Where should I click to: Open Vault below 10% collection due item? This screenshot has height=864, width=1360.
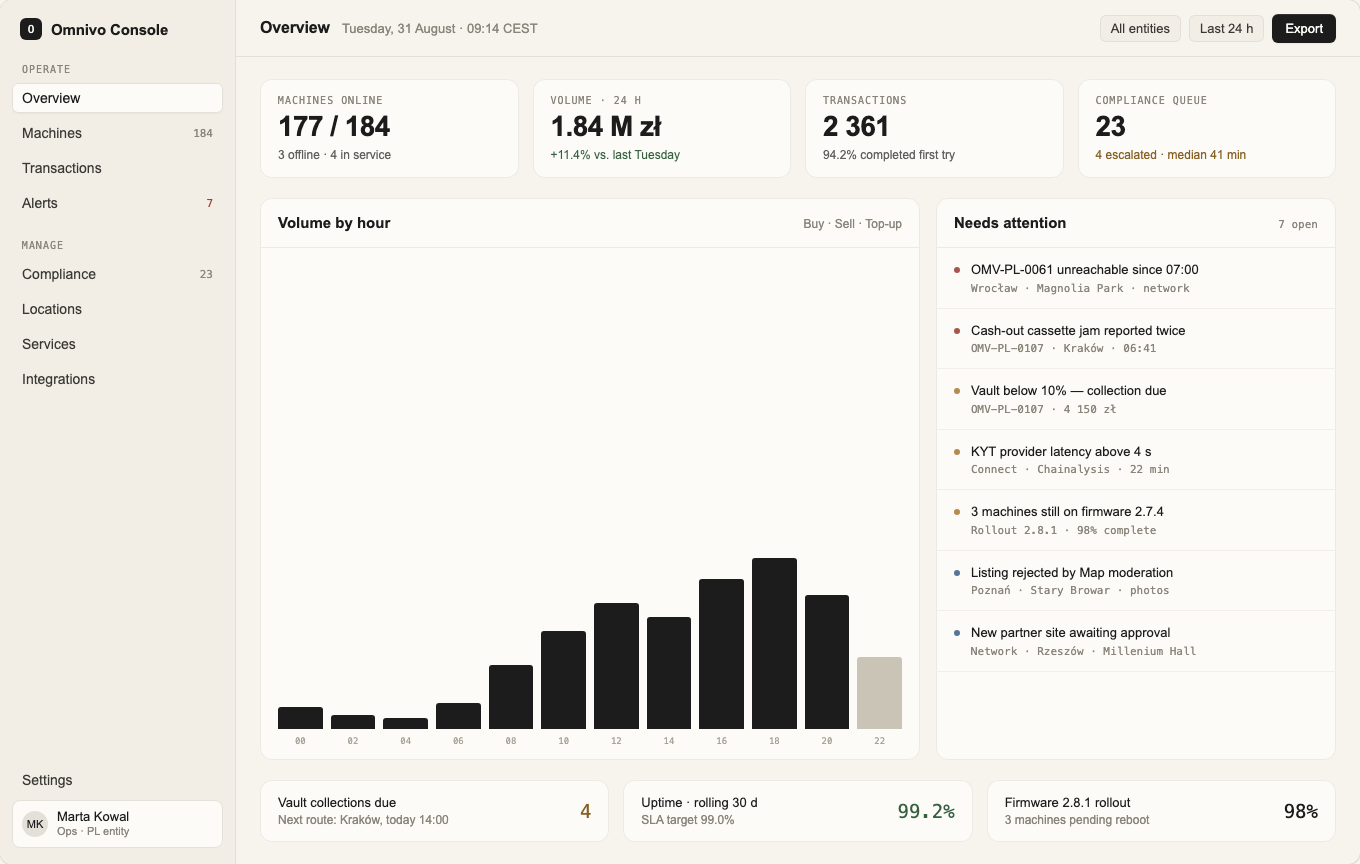[x=1136, y=399]
